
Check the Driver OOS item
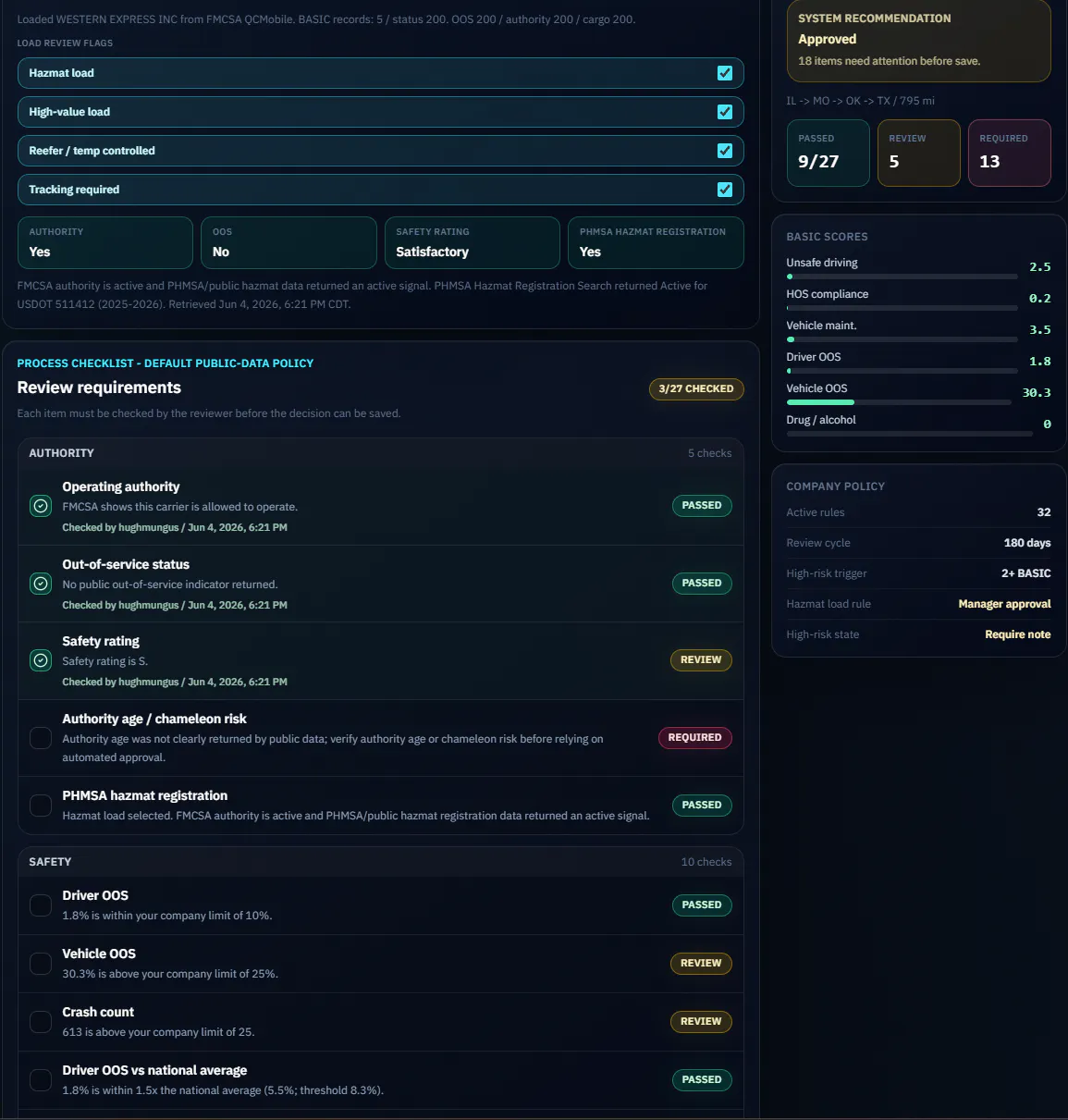41,905
